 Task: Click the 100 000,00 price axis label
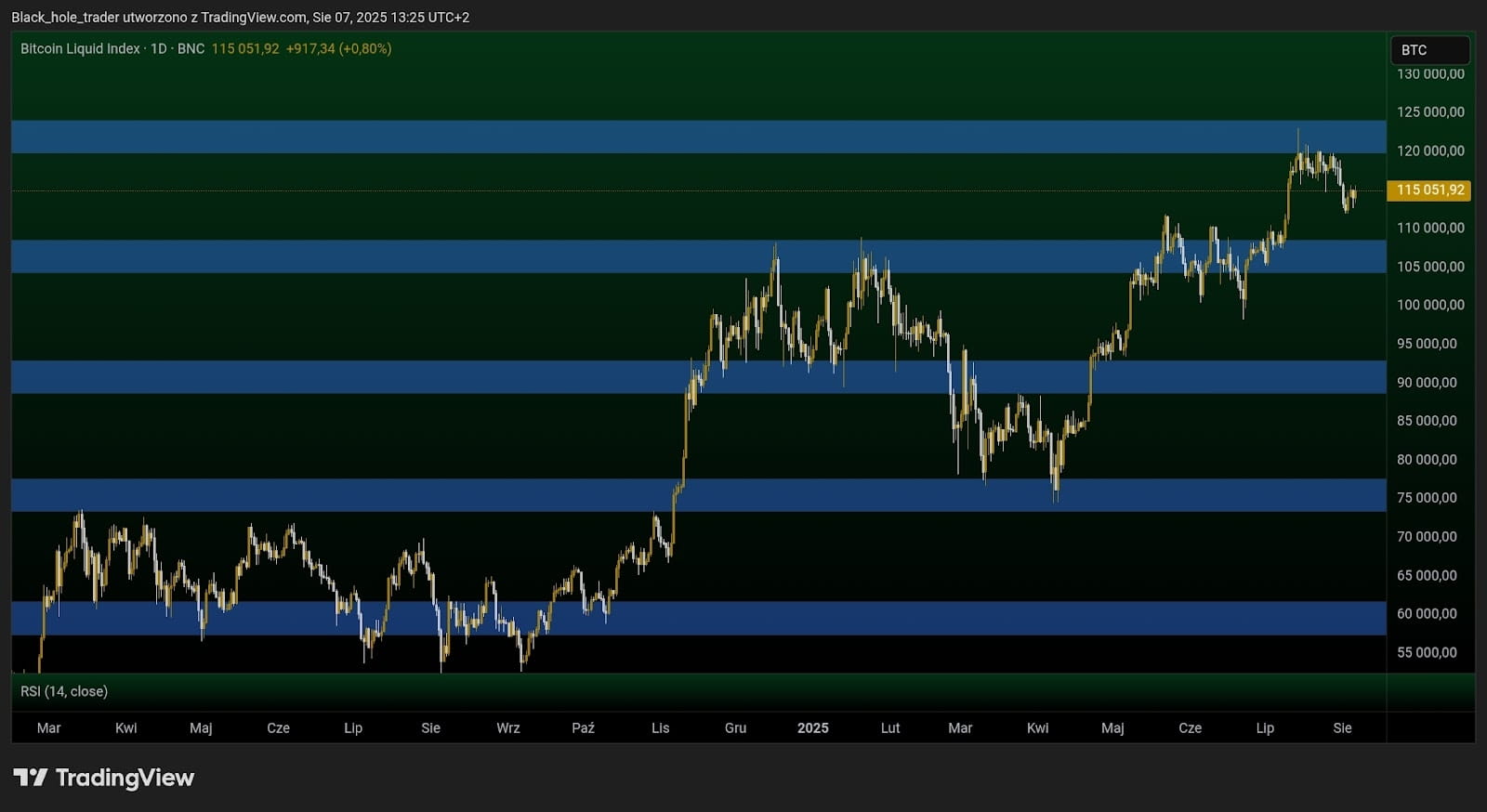pos(1430,305)
